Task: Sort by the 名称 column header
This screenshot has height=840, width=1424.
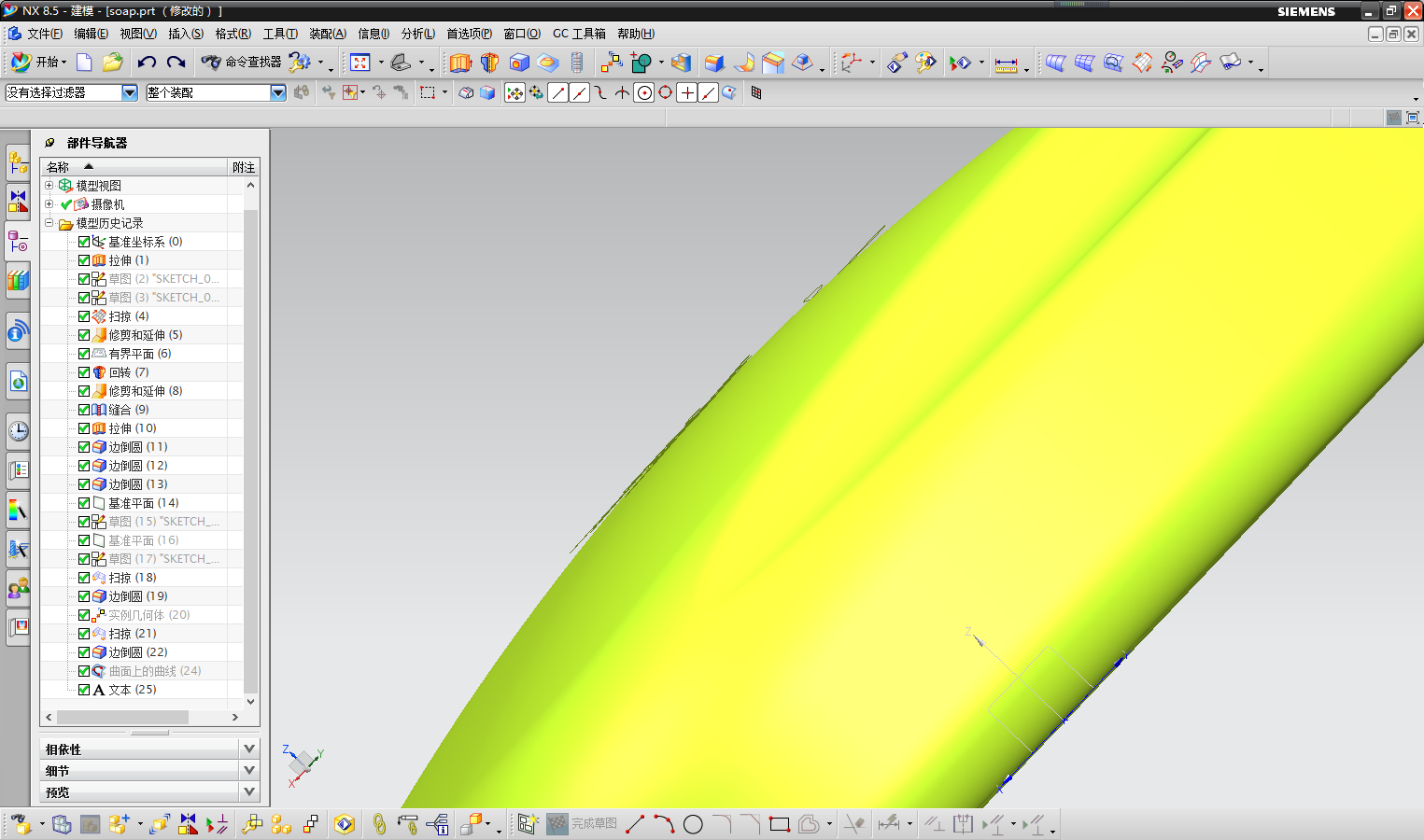Action: coord(134,167)
